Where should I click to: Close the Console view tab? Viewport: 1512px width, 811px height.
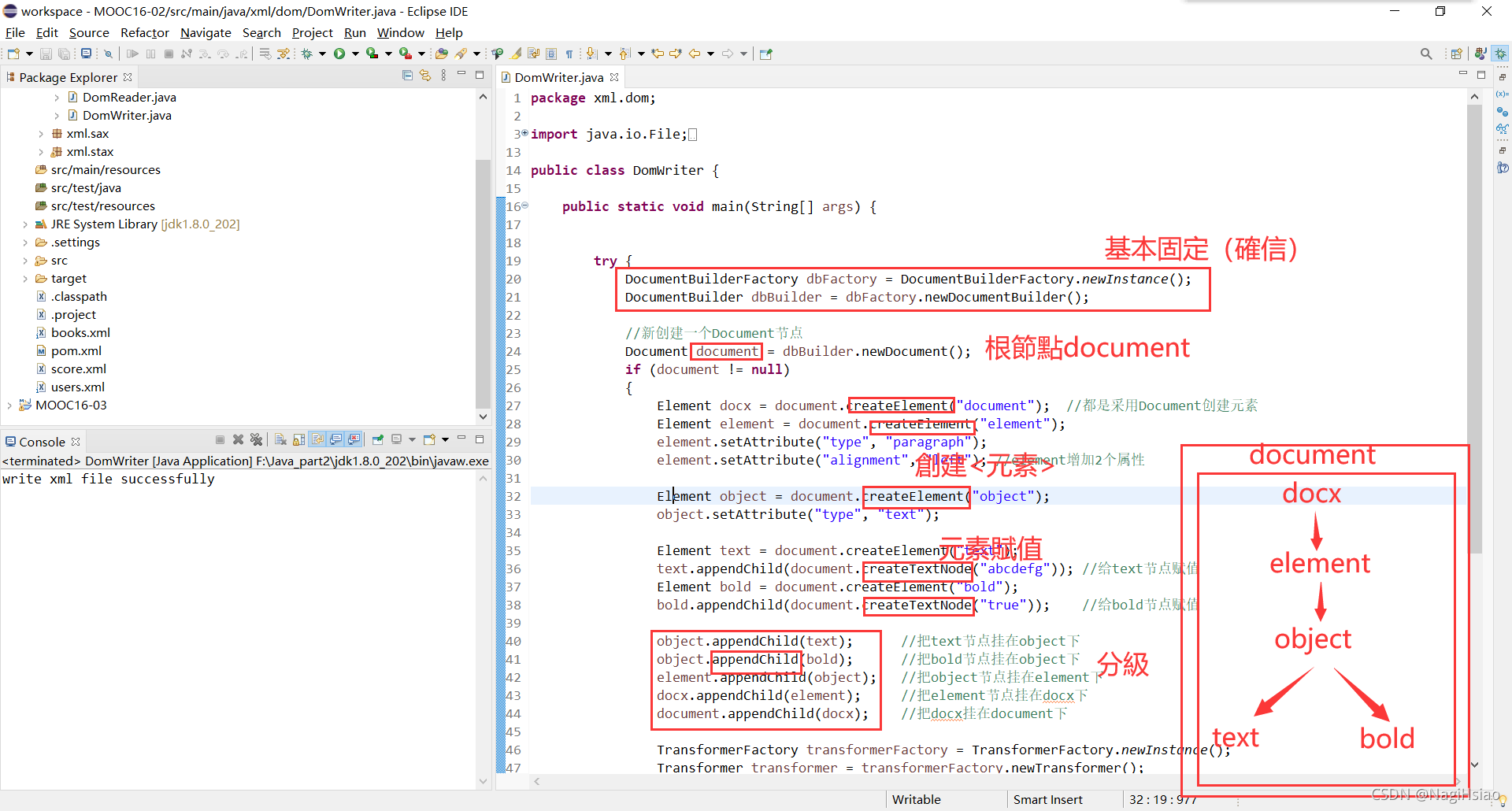pos(76,442)
